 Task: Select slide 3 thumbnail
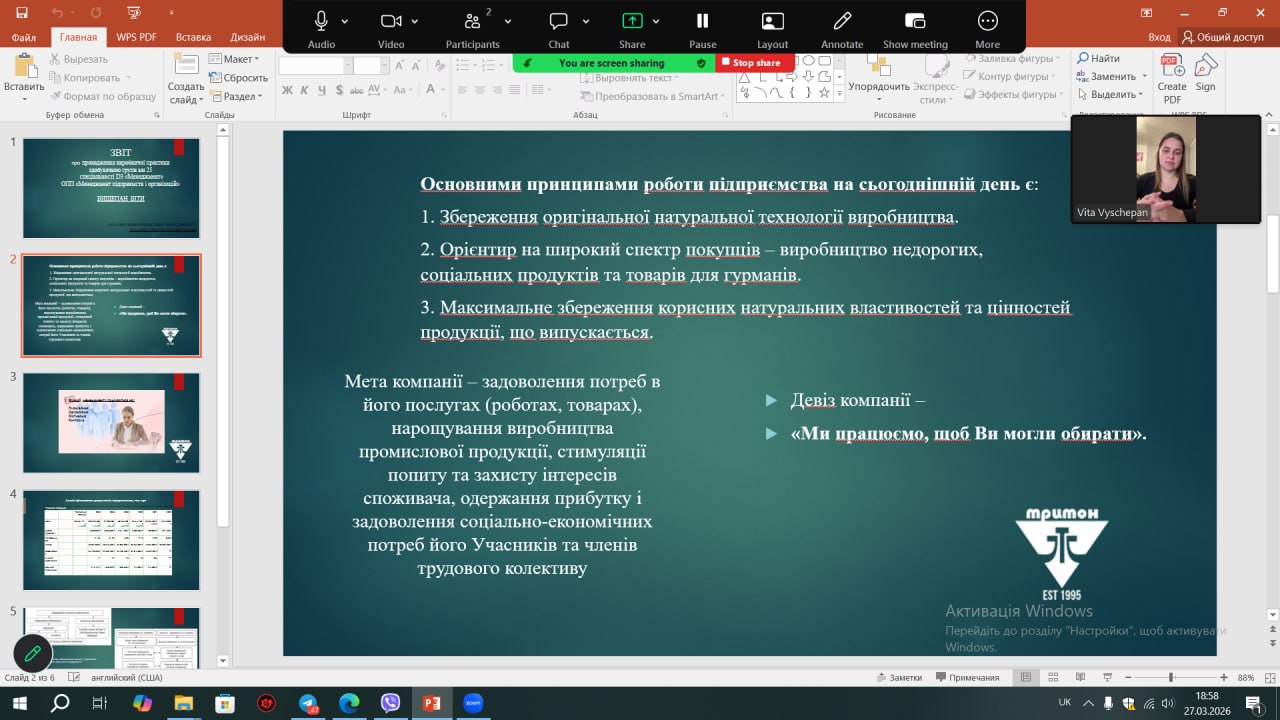[111, 423]
